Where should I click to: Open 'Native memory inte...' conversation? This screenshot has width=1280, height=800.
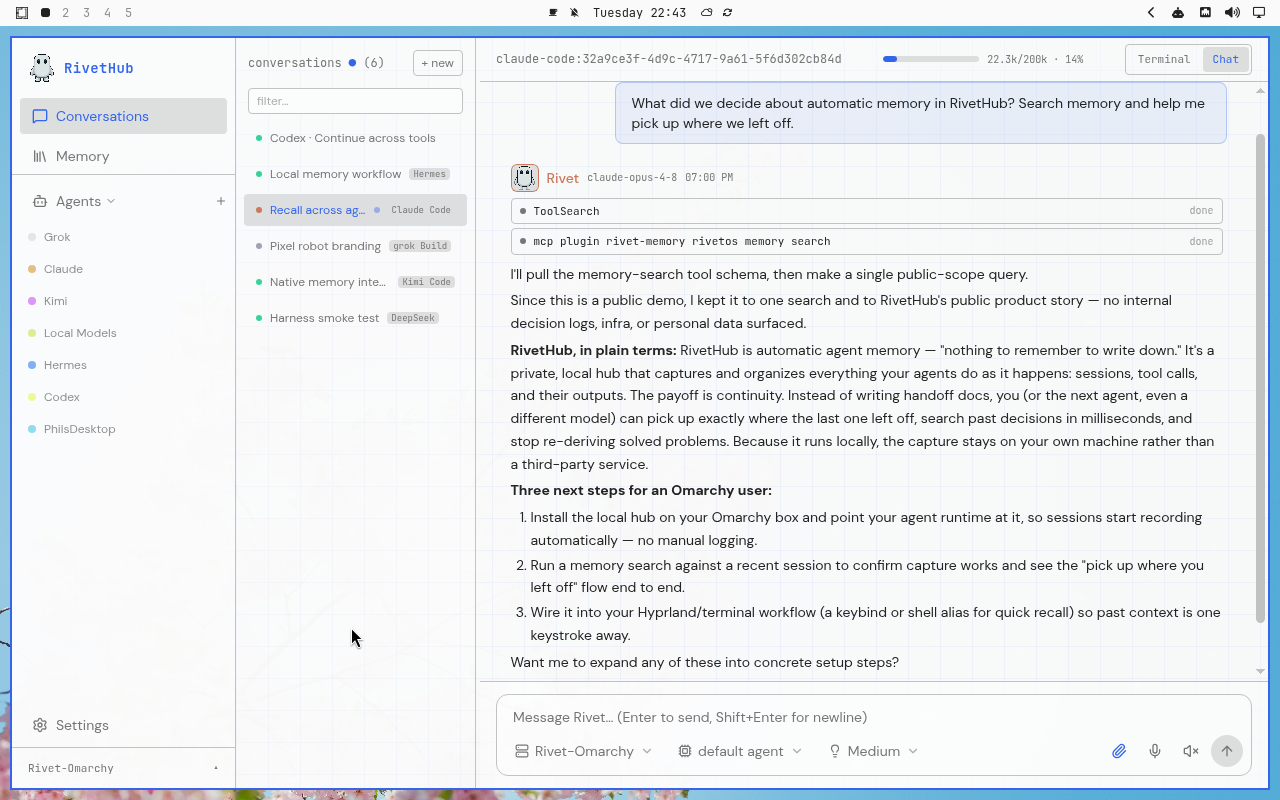pos(355,282)
